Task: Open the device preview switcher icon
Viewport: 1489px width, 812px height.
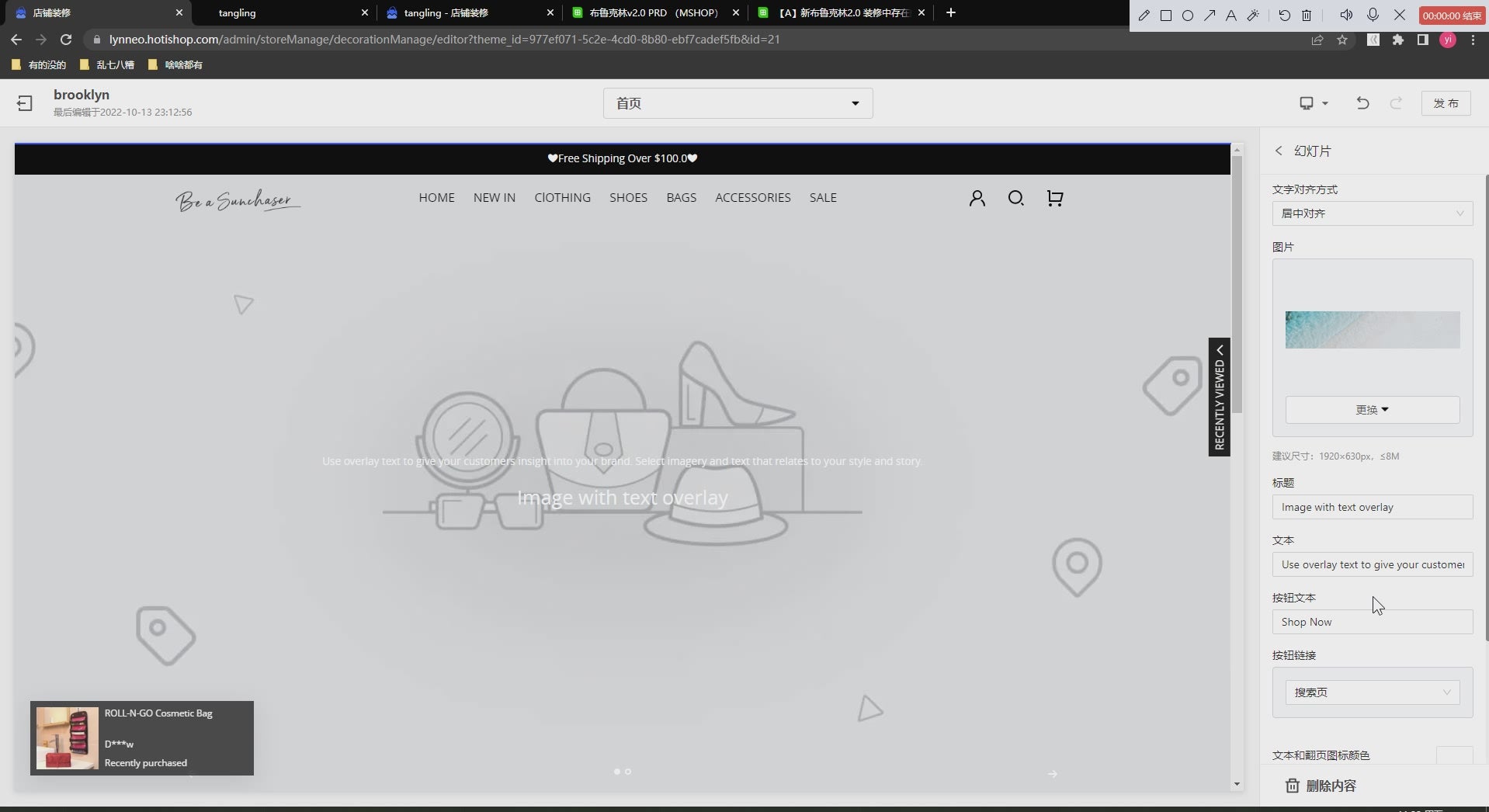Action: tap(1313, 103)
